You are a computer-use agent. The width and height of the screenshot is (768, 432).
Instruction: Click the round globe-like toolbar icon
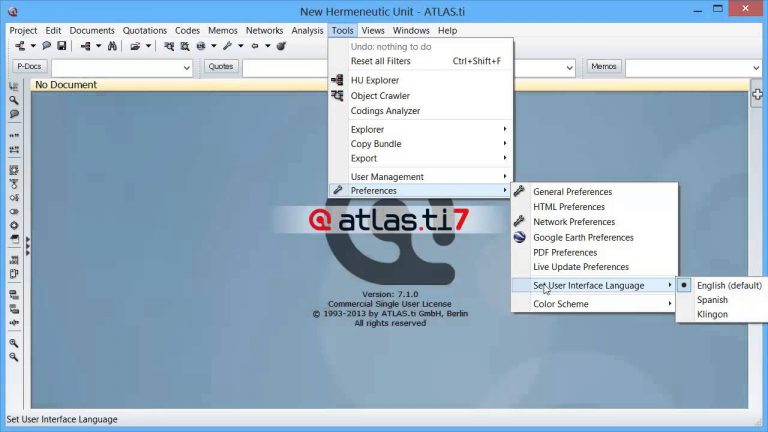[201, 46]
